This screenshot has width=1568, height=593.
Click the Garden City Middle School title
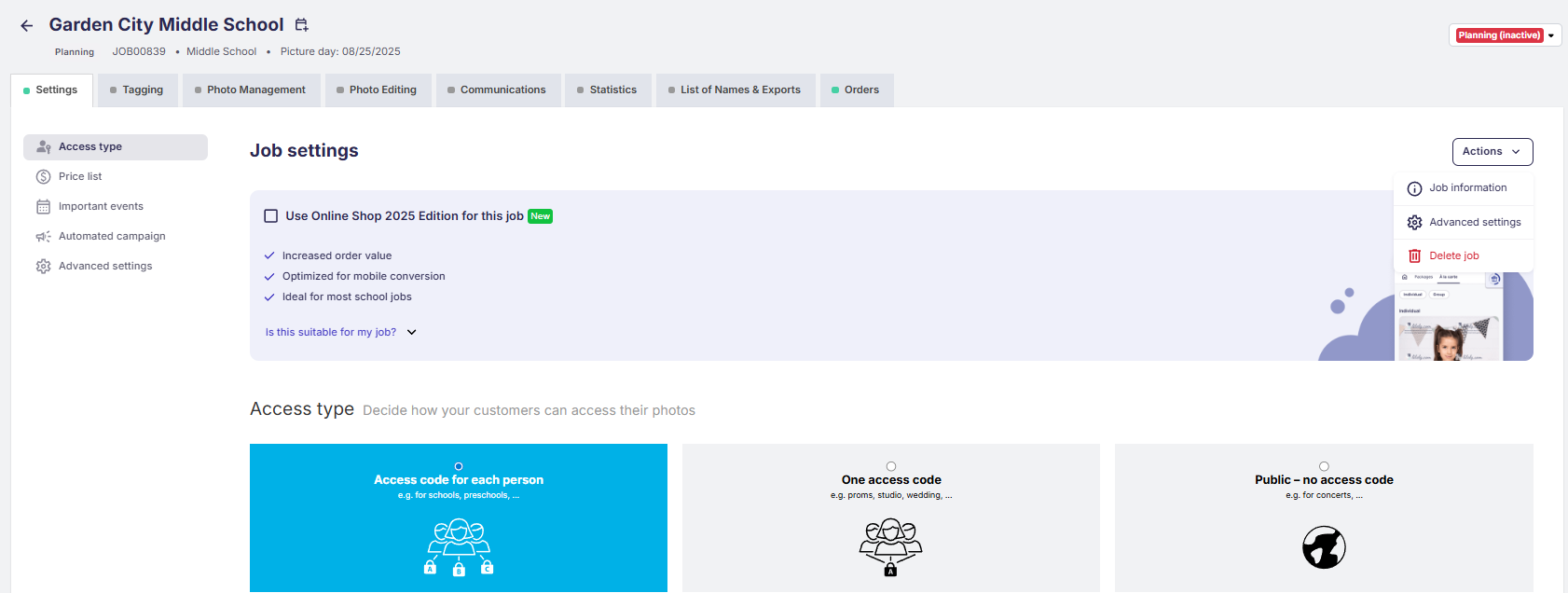pos(166,25)
